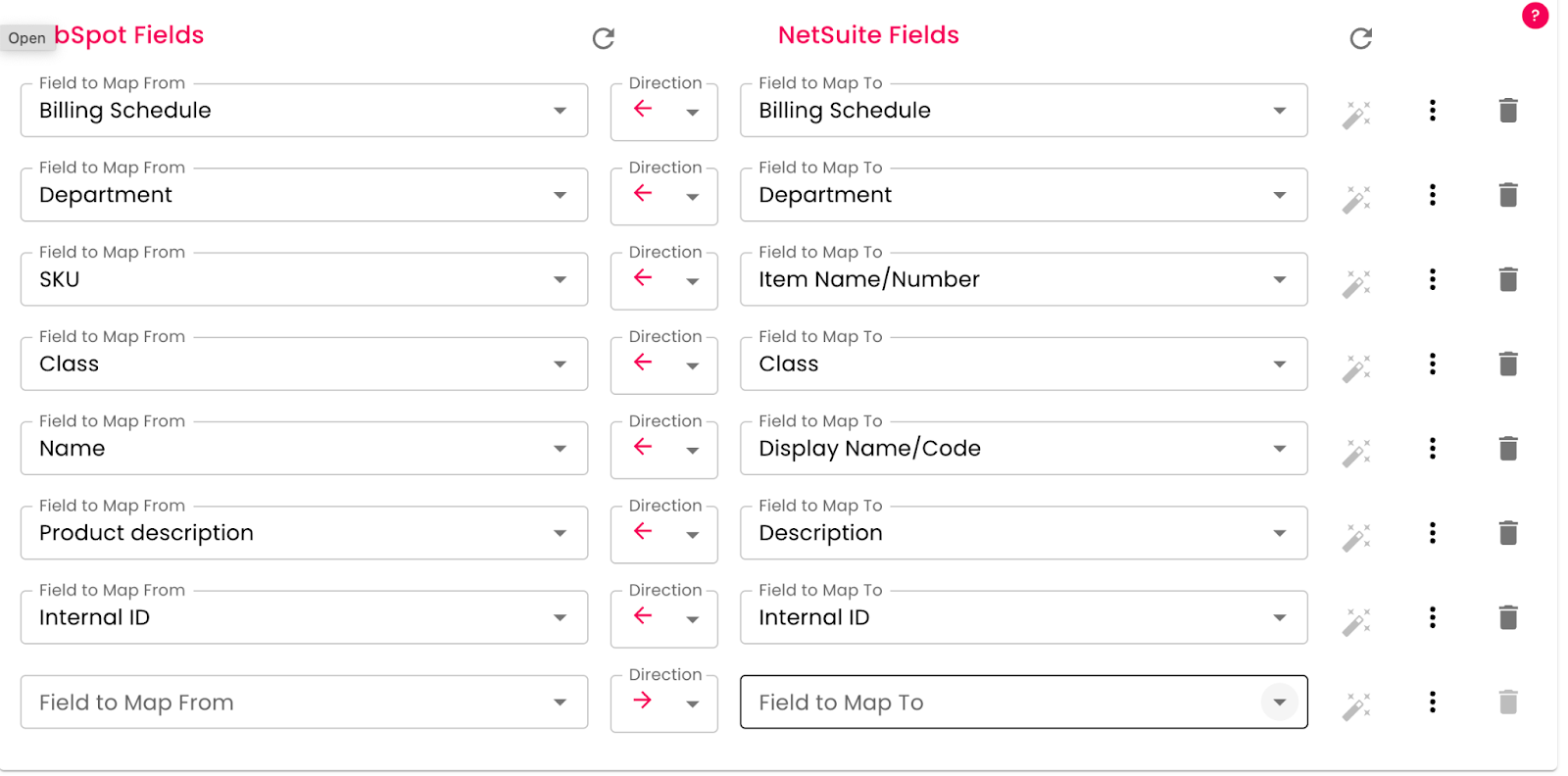Image resolution: width=1568 pixels, height=776 pixels.
Task: Remove the Name to Display Name/Code mapping
Action: 1508,449
